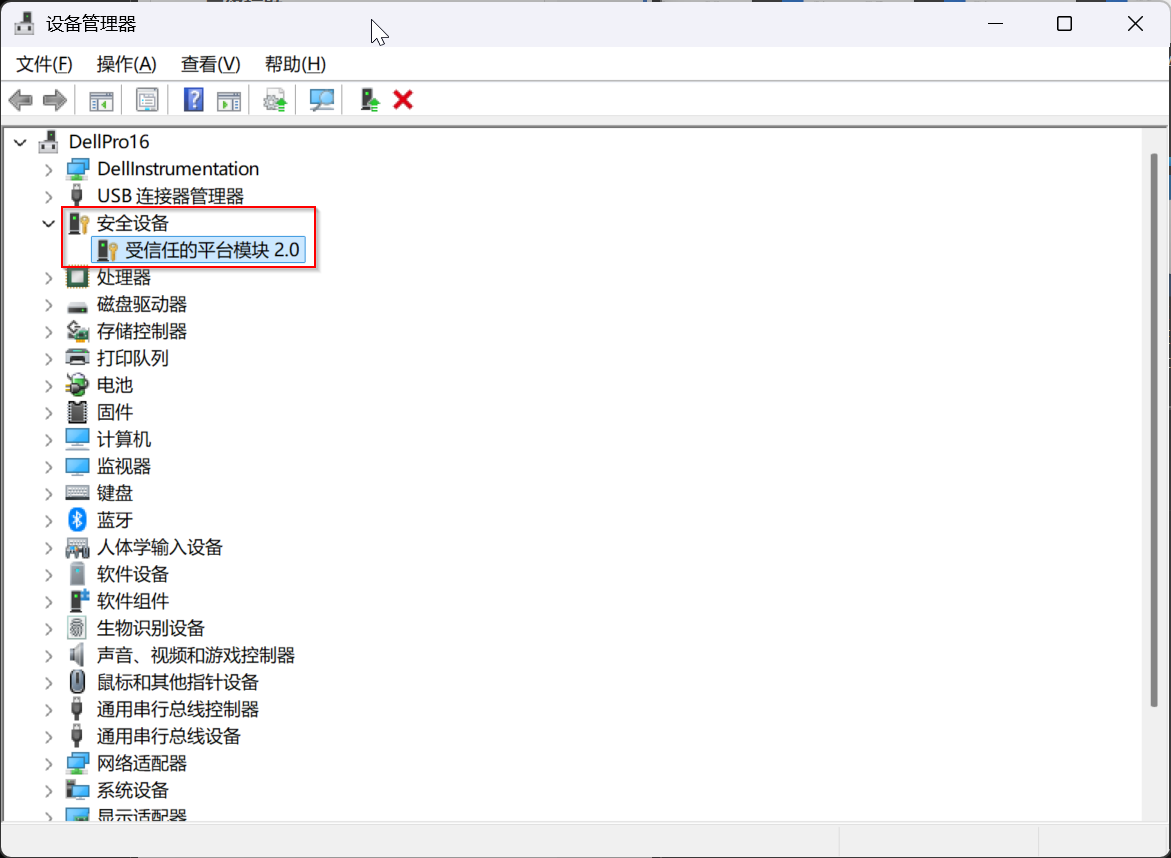Show the action pane via toolbar icon

(x=229, y=99)
